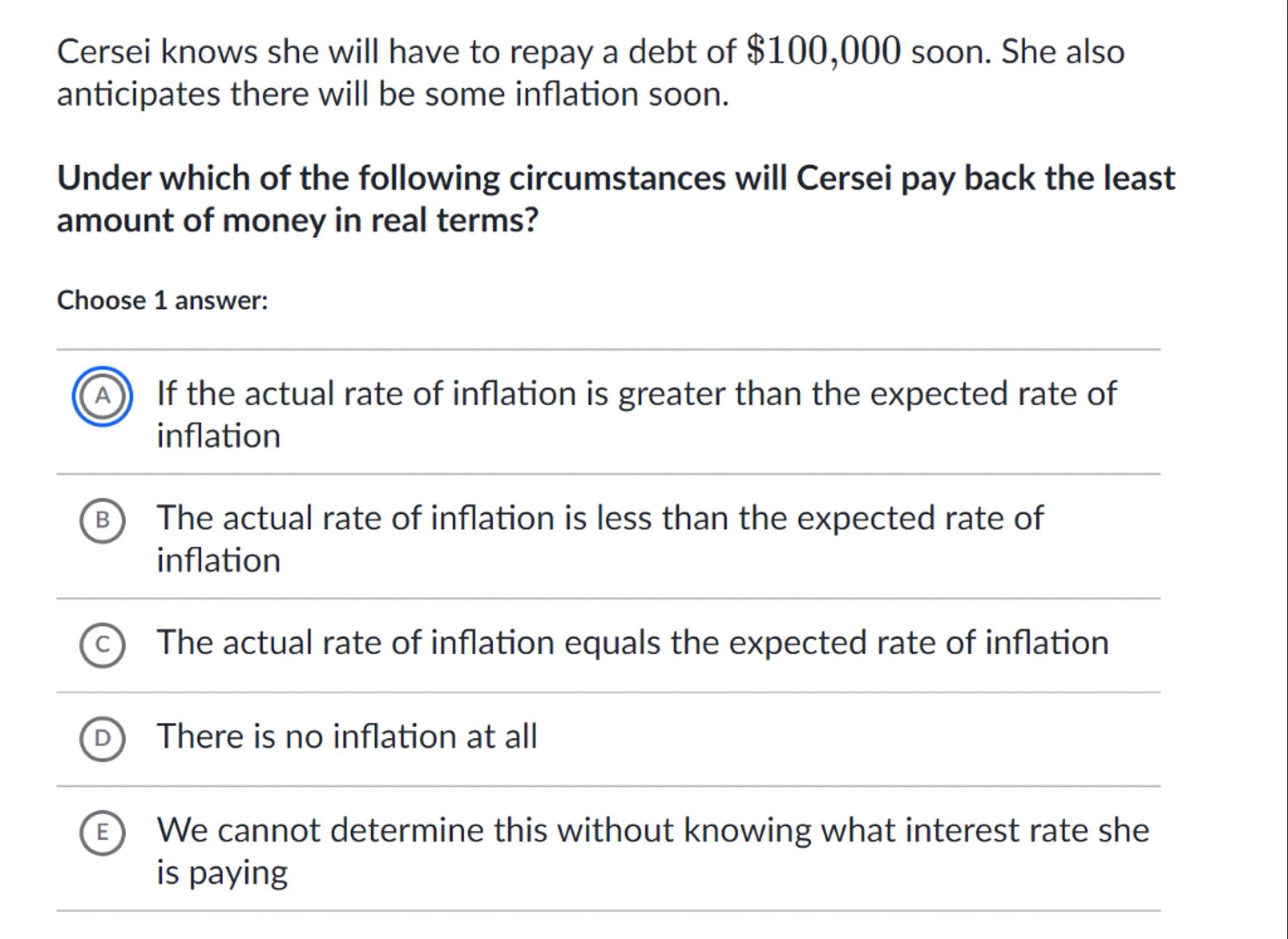Click answer text 'inflation equals the expected rate'
The width and height of the screenshot is (1288, 939).
point(632,643)
